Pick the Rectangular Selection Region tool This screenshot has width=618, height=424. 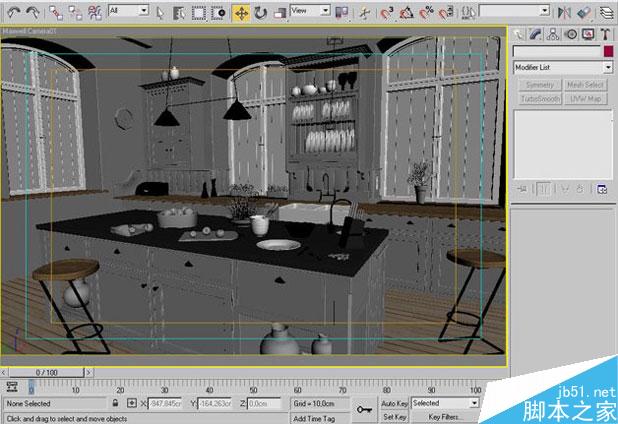(199, 13)
